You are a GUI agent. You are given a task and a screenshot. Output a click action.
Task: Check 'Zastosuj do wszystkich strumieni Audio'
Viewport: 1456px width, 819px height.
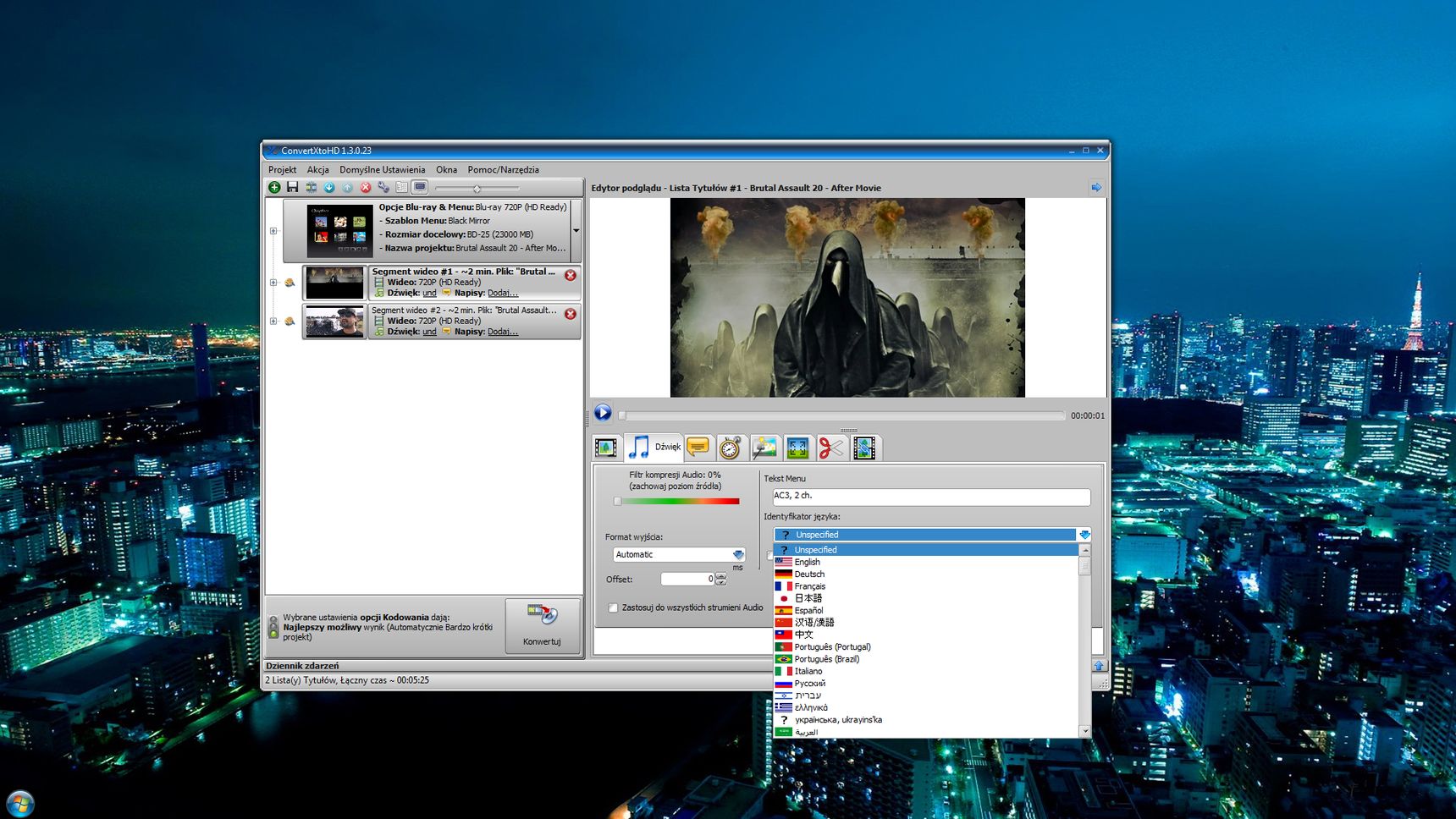[x=613, y=607]
